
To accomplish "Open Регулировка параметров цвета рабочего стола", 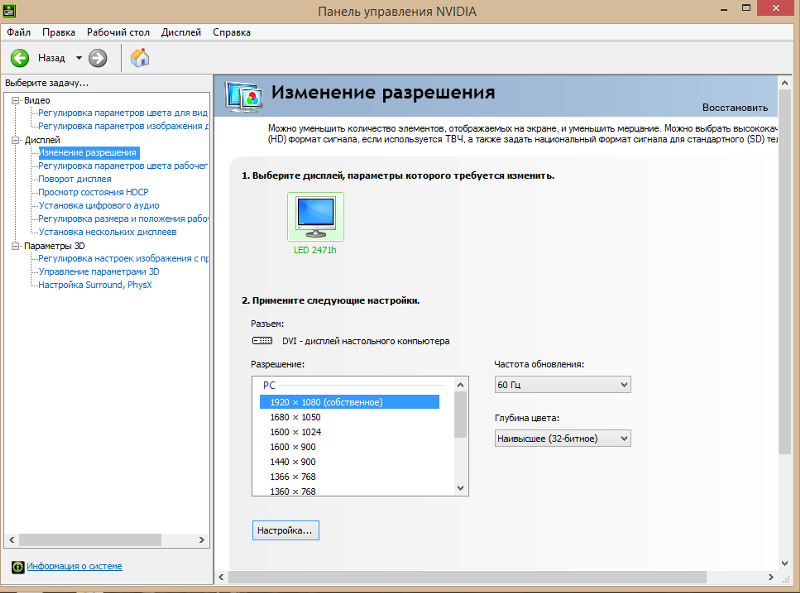I will tap(123, 166).
